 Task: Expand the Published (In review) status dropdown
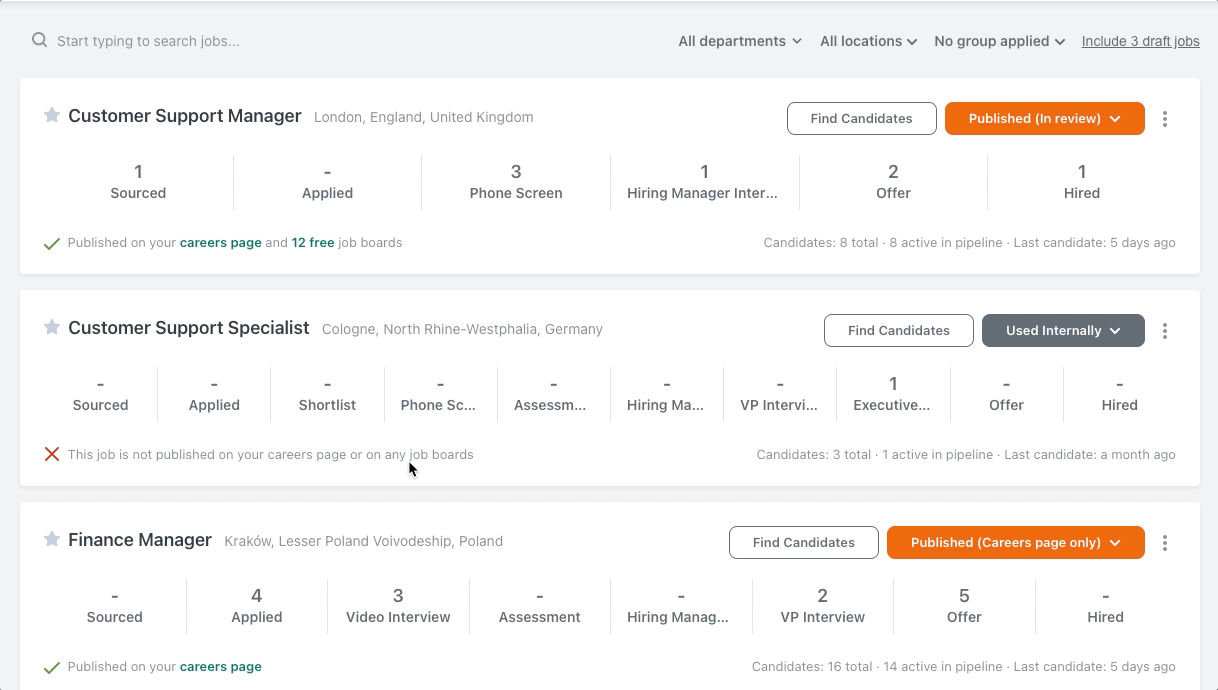point(1045,118)
